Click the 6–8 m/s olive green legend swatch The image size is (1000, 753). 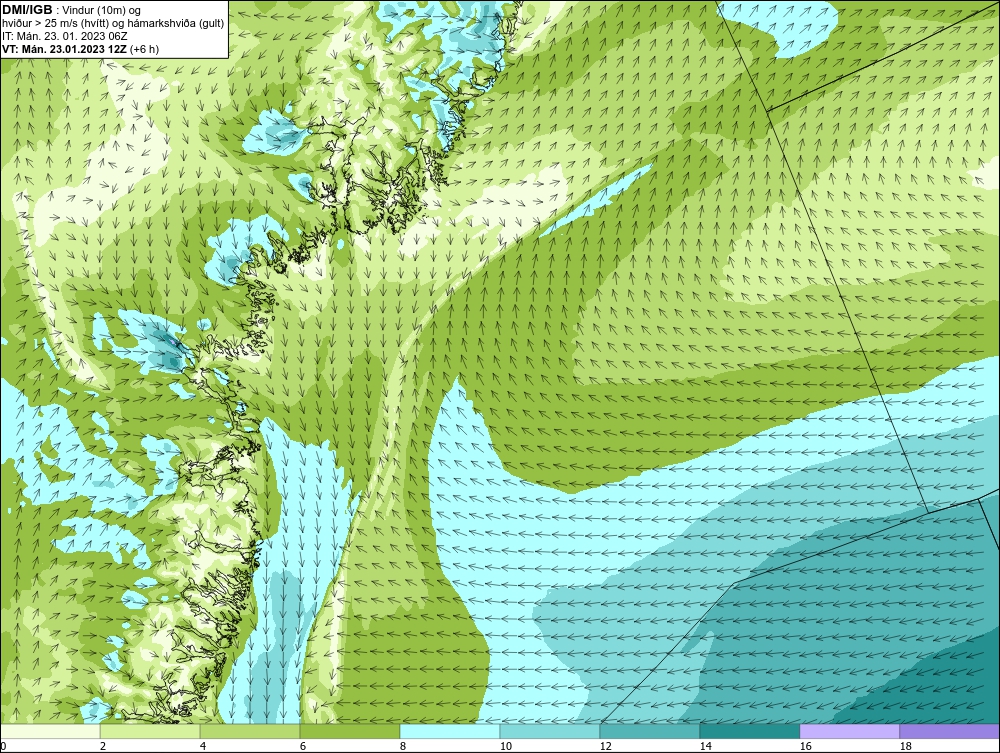tap(349, 731)
